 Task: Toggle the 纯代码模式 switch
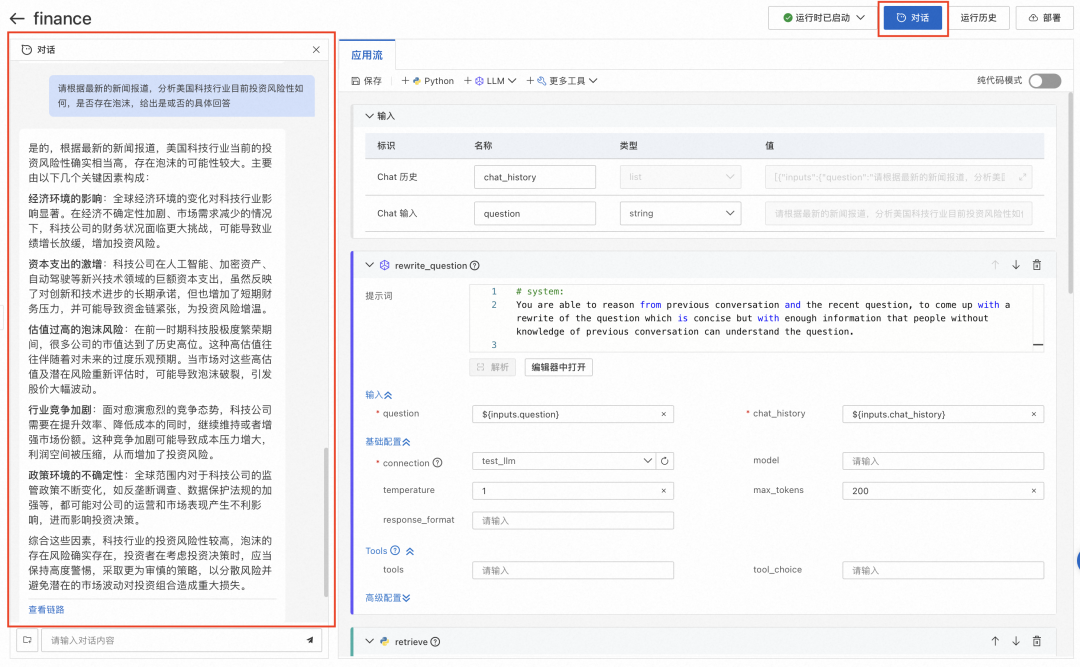[1044, 81]
